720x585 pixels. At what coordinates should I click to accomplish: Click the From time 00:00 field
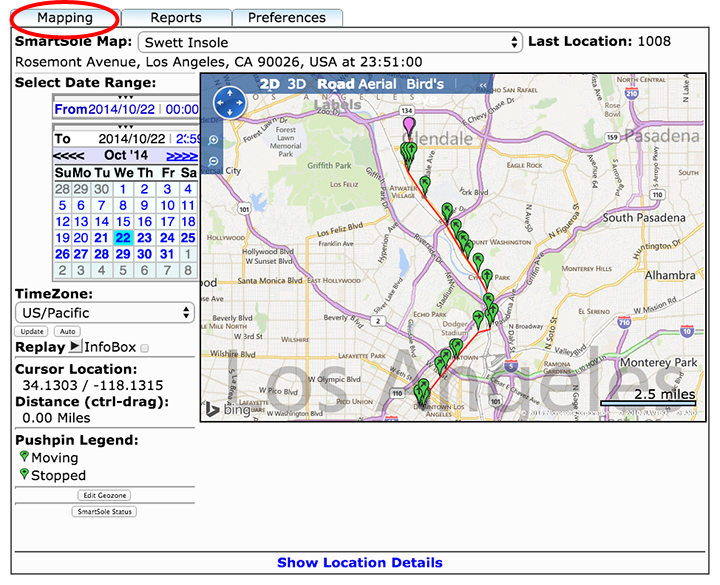coord(182,109)
